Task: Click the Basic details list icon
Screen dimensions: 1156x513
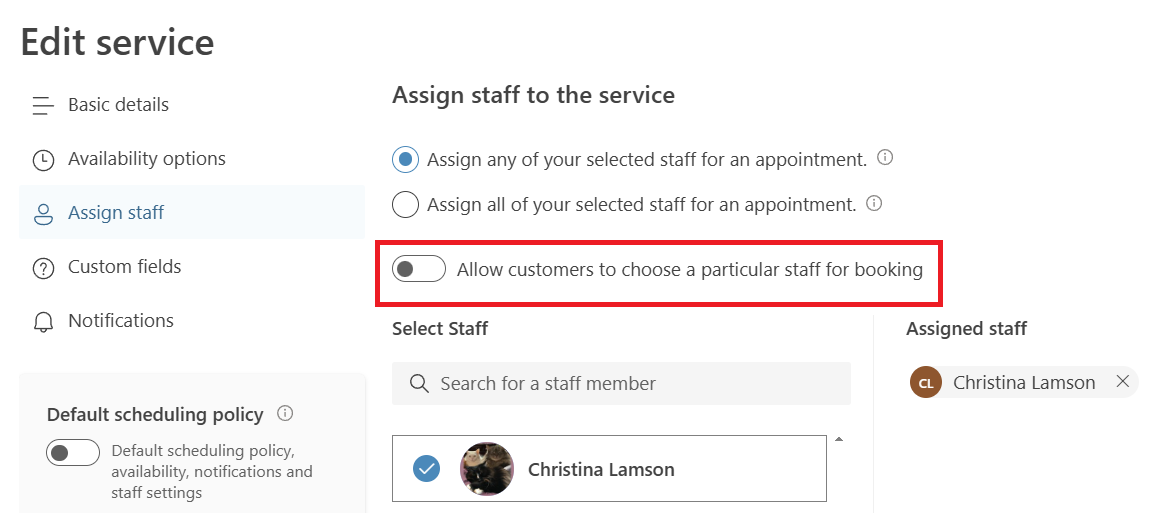Action: point(43,105)
